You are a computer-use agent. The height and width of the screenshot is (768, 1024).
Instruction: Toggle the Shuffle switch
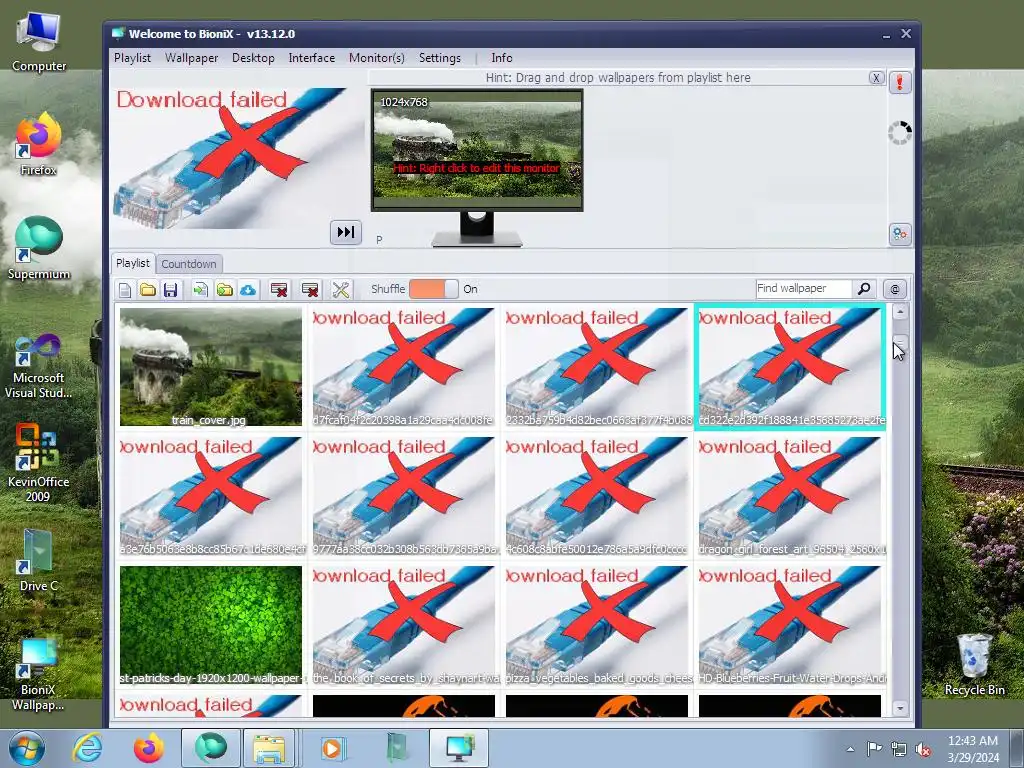click(434, 289)
